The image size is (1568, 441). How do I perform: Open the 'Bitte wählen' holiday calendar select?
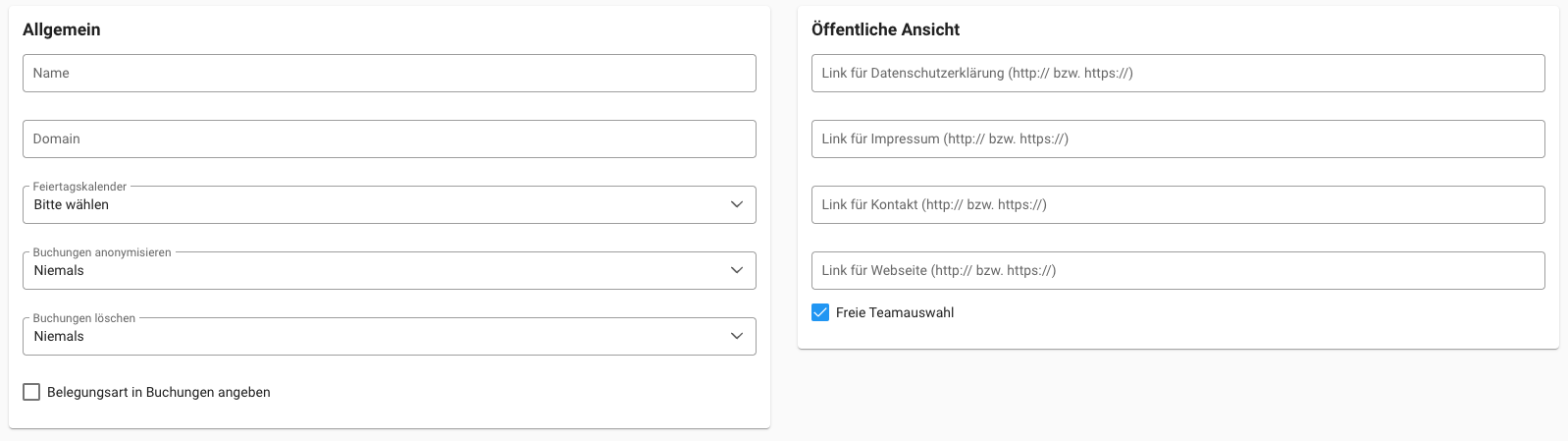click(373, 204)
